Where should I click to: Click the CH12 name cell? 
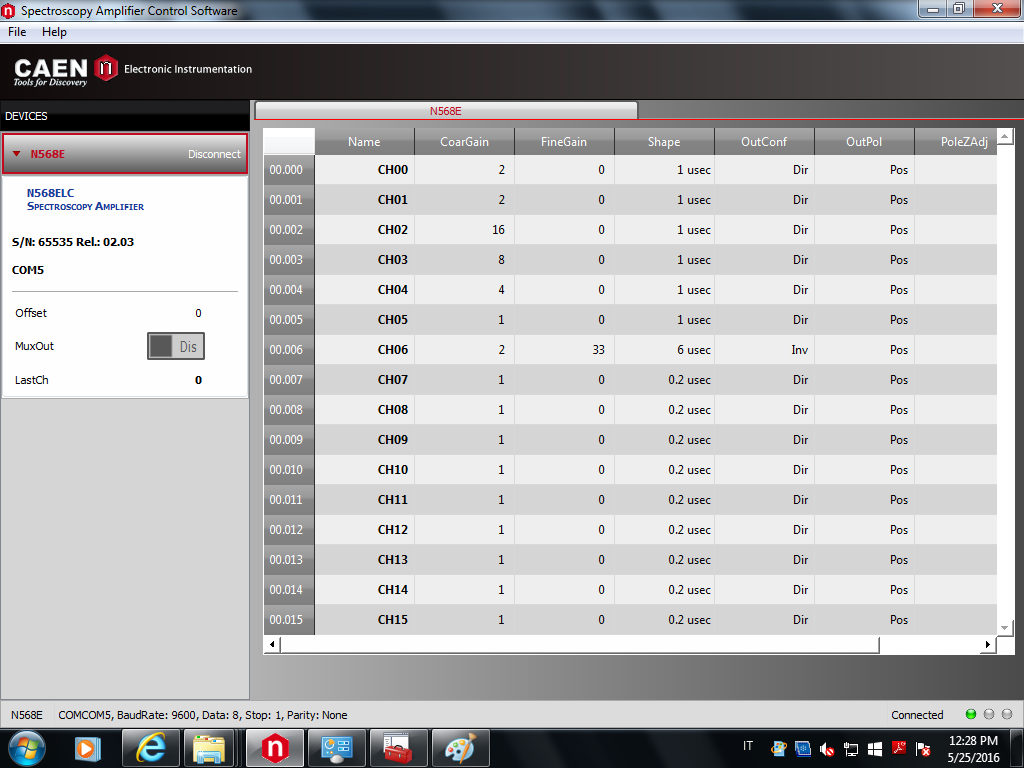click(364, 530)
